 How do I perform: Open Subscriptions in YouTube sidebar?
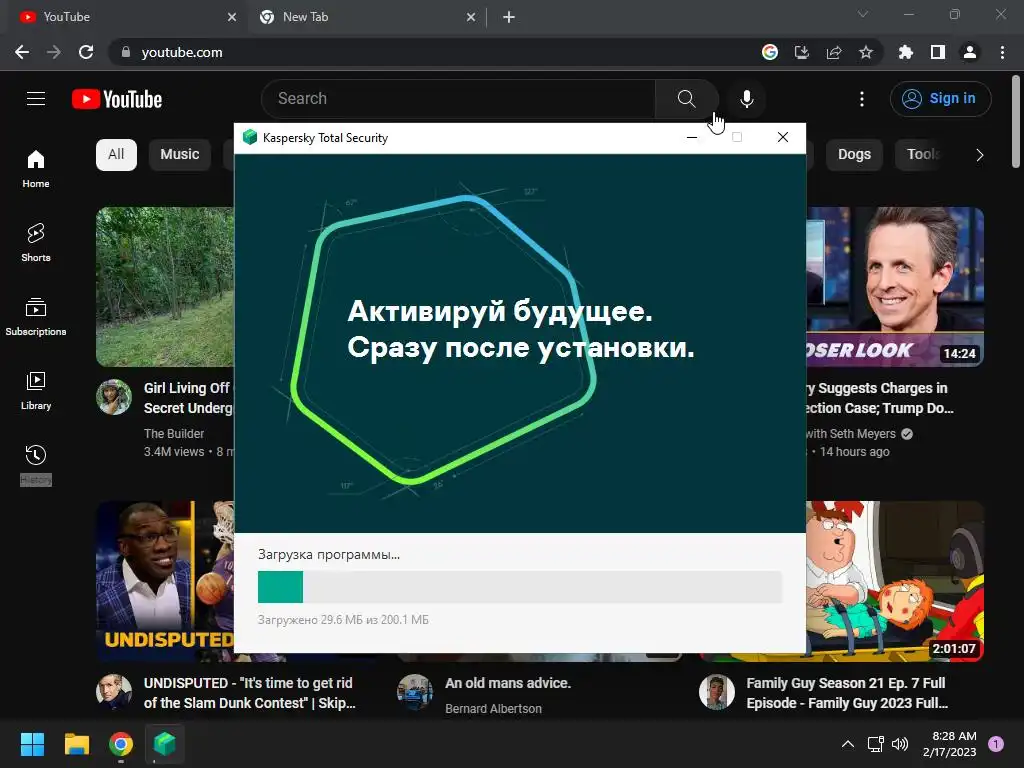click(36, 317)
